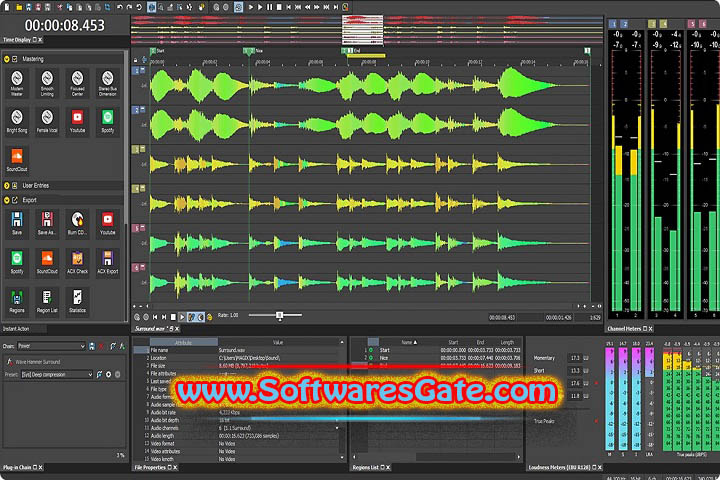Screen dimensions: 720x480
Task: Expand the User Entries section
Action: tap(6, 186)
